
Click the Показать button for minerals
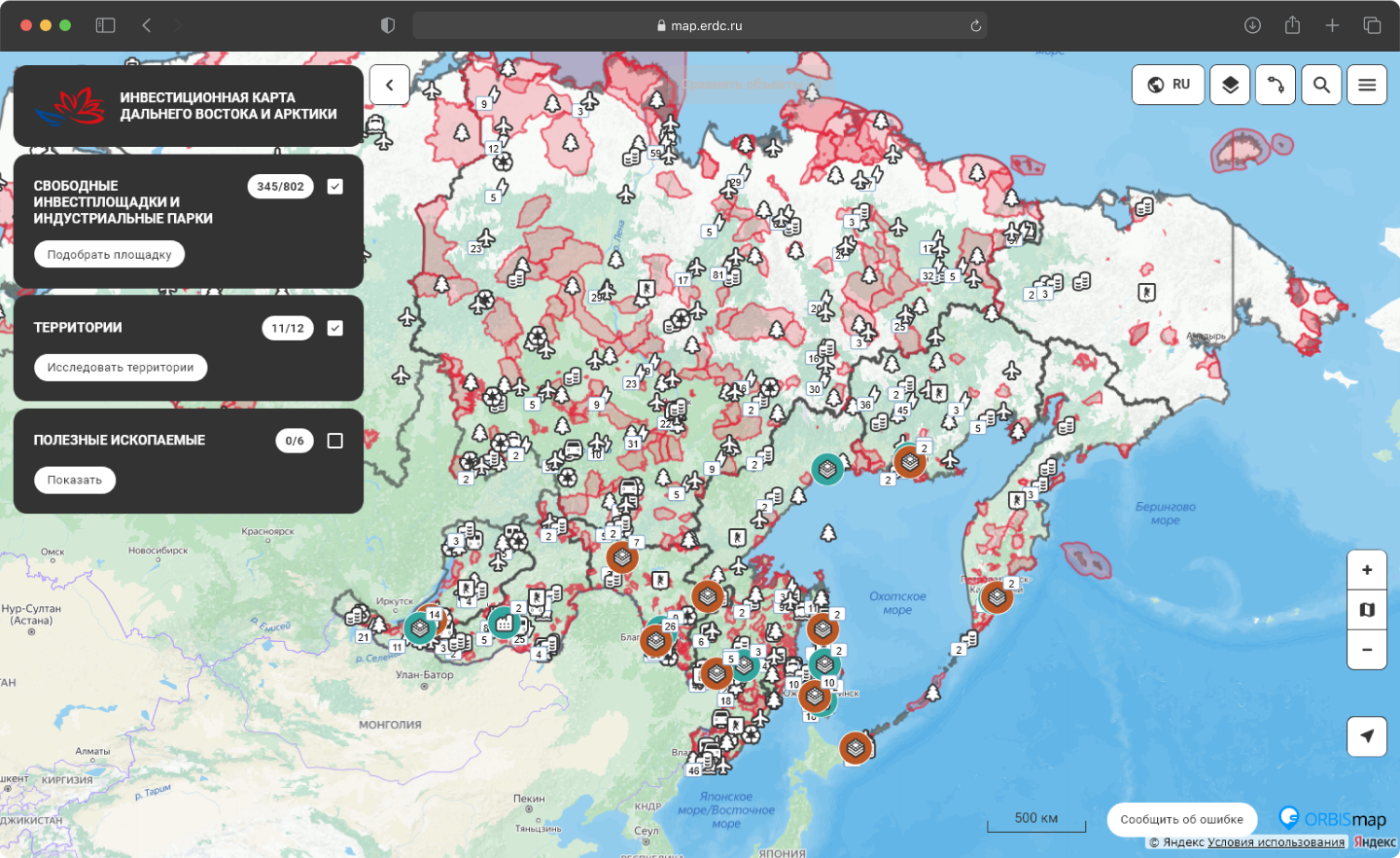(x=75, y=481)
